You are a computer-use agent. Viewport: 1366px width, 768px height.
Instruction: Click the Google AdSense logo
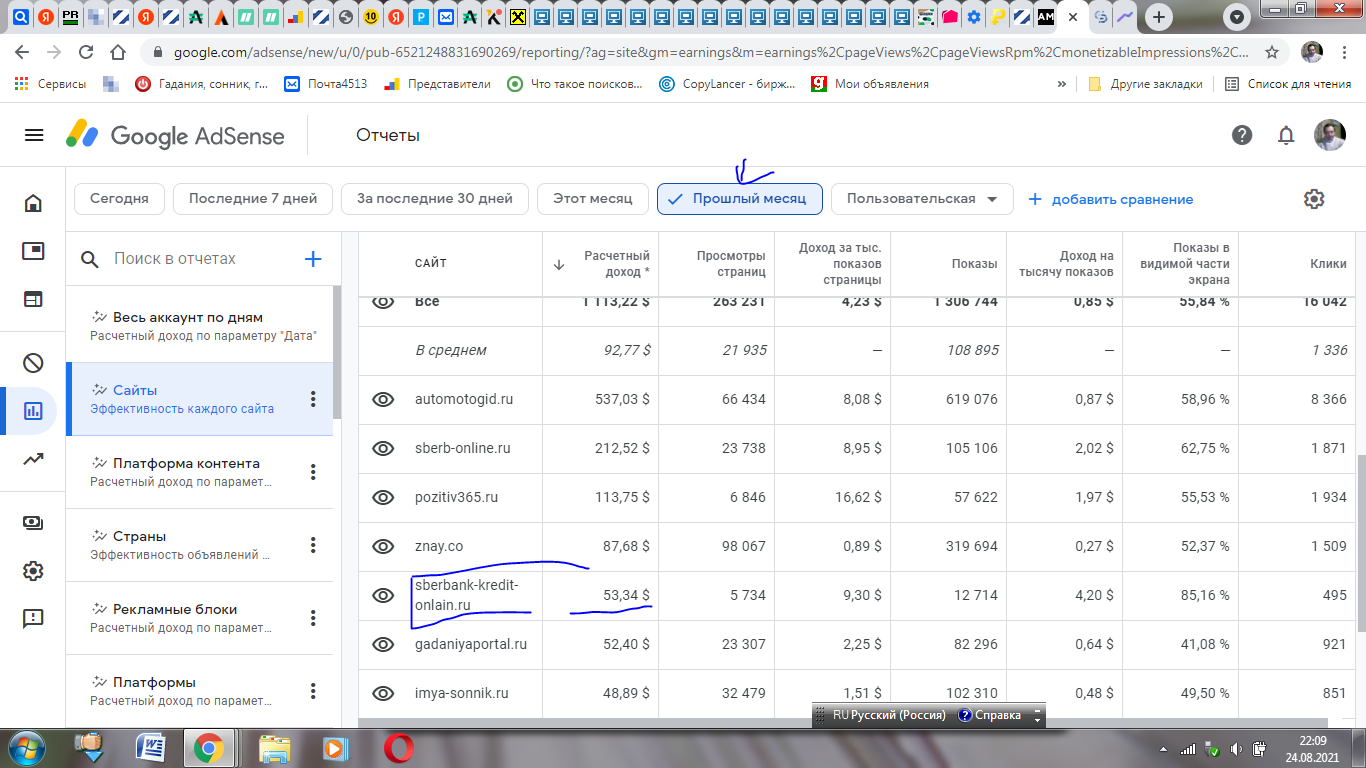(x=176, y=135)
